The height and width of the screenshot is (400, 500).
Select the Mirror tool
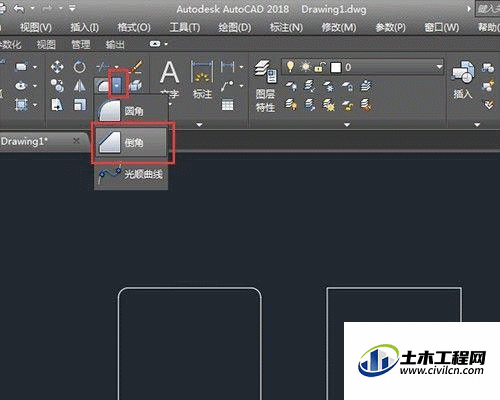pyautogui.click(x=79, y=86)
